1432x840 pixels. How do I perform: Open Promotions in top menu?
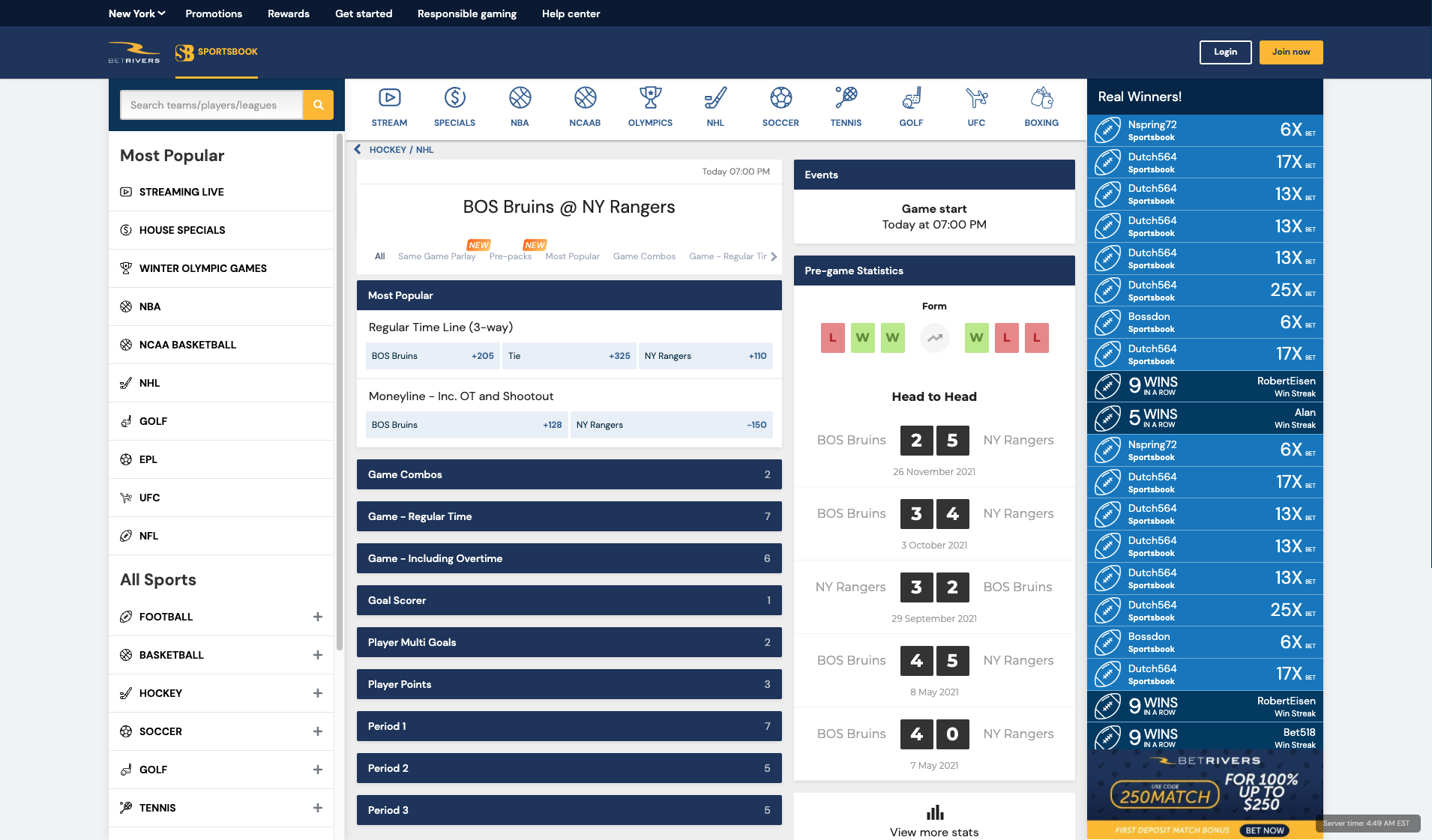click(x=214, y=13)
